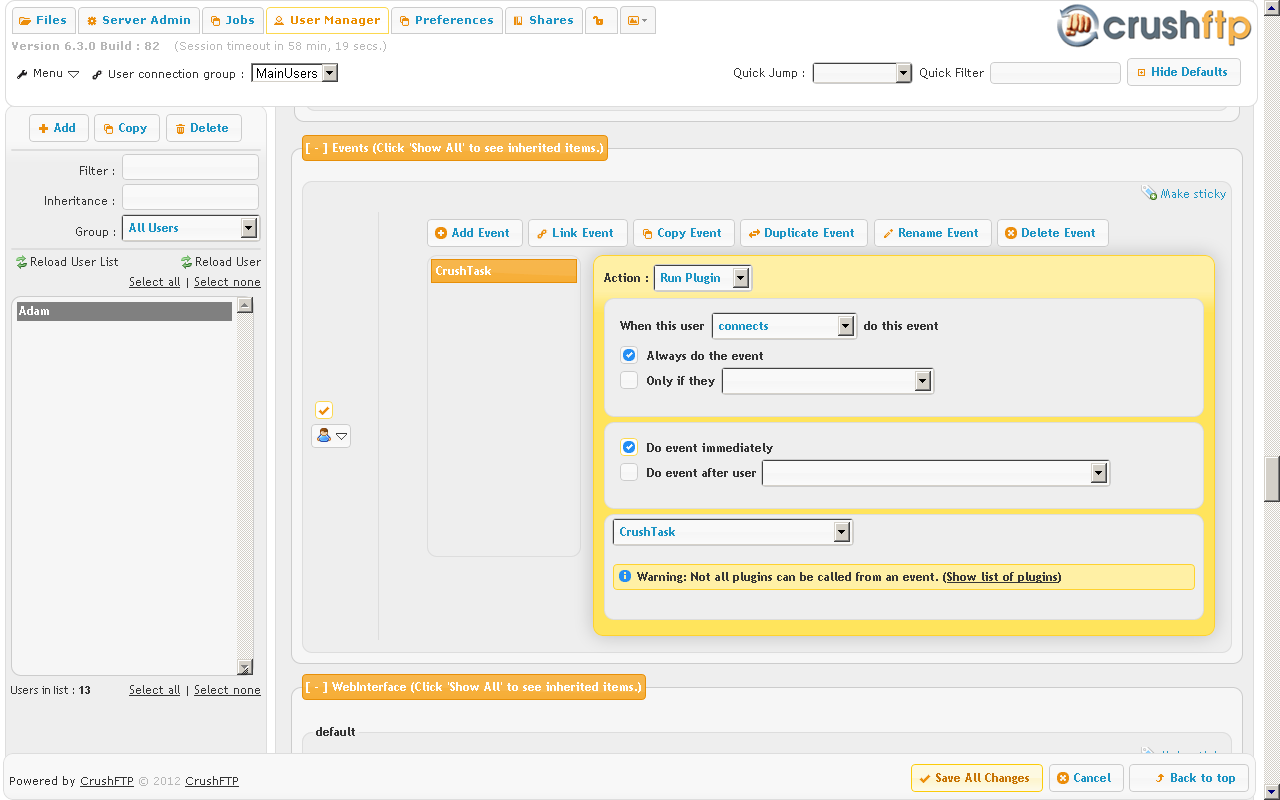Toggle the Do event after user checkbox

(x=629, y=472)
